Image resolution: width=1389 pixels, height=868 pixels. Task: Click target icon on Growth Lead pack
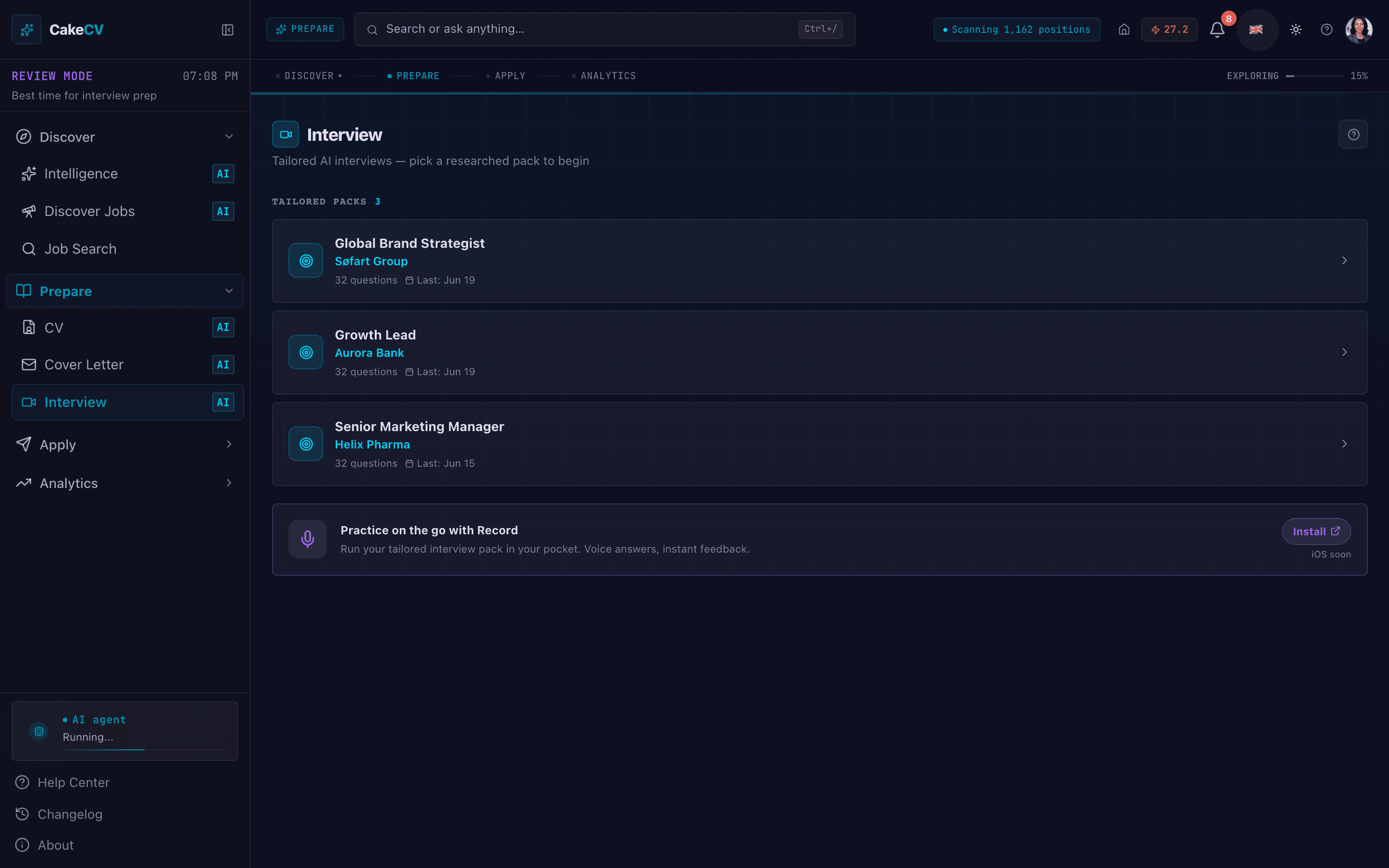tap(306, 353)
